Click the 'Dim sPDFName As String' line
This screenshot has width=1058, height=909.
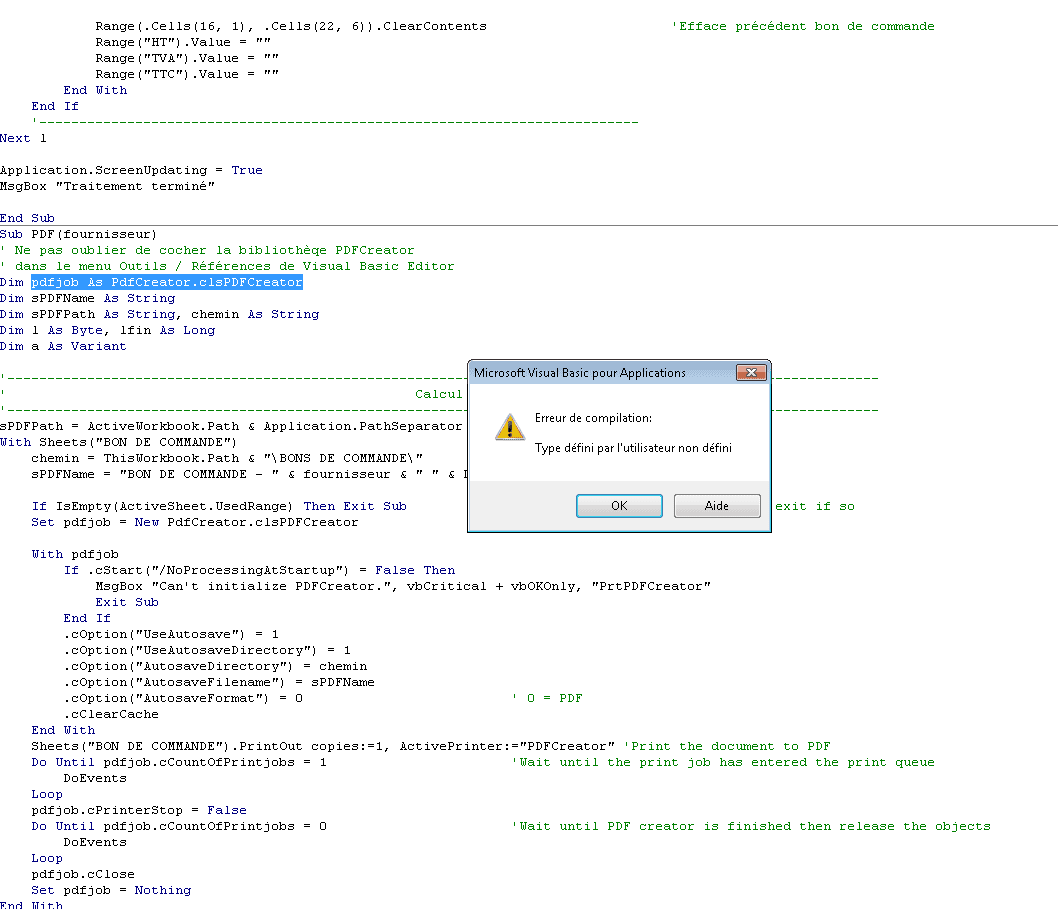pyautogui.click(x=88, y=298)
